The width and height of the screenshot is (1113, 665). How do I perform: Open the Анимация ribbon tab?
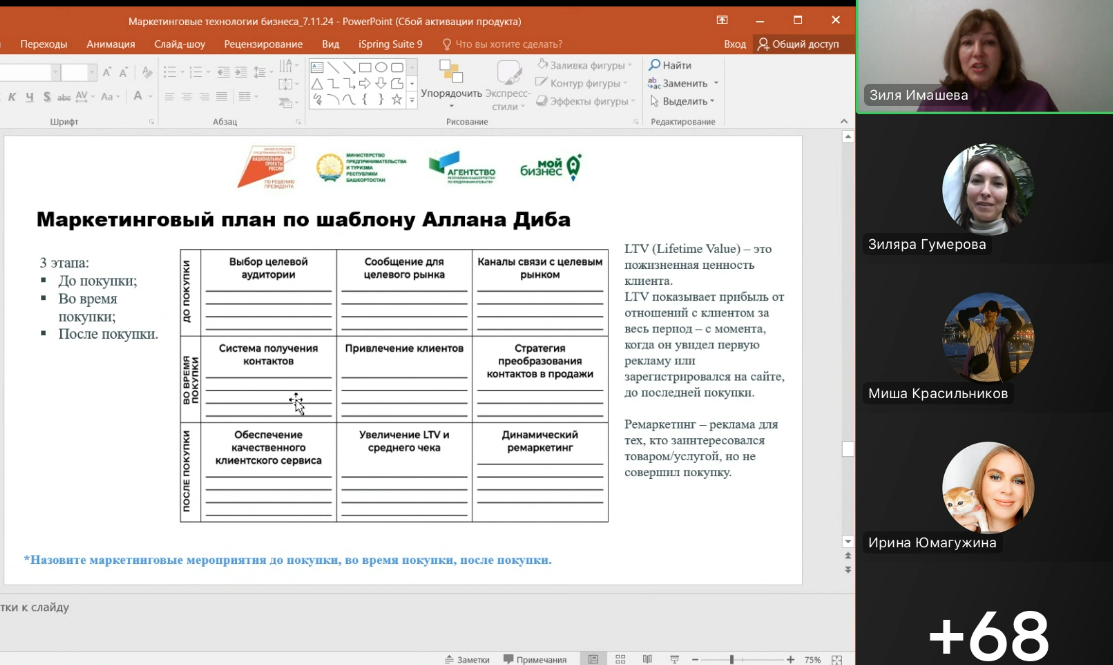(x=111, y=44)
